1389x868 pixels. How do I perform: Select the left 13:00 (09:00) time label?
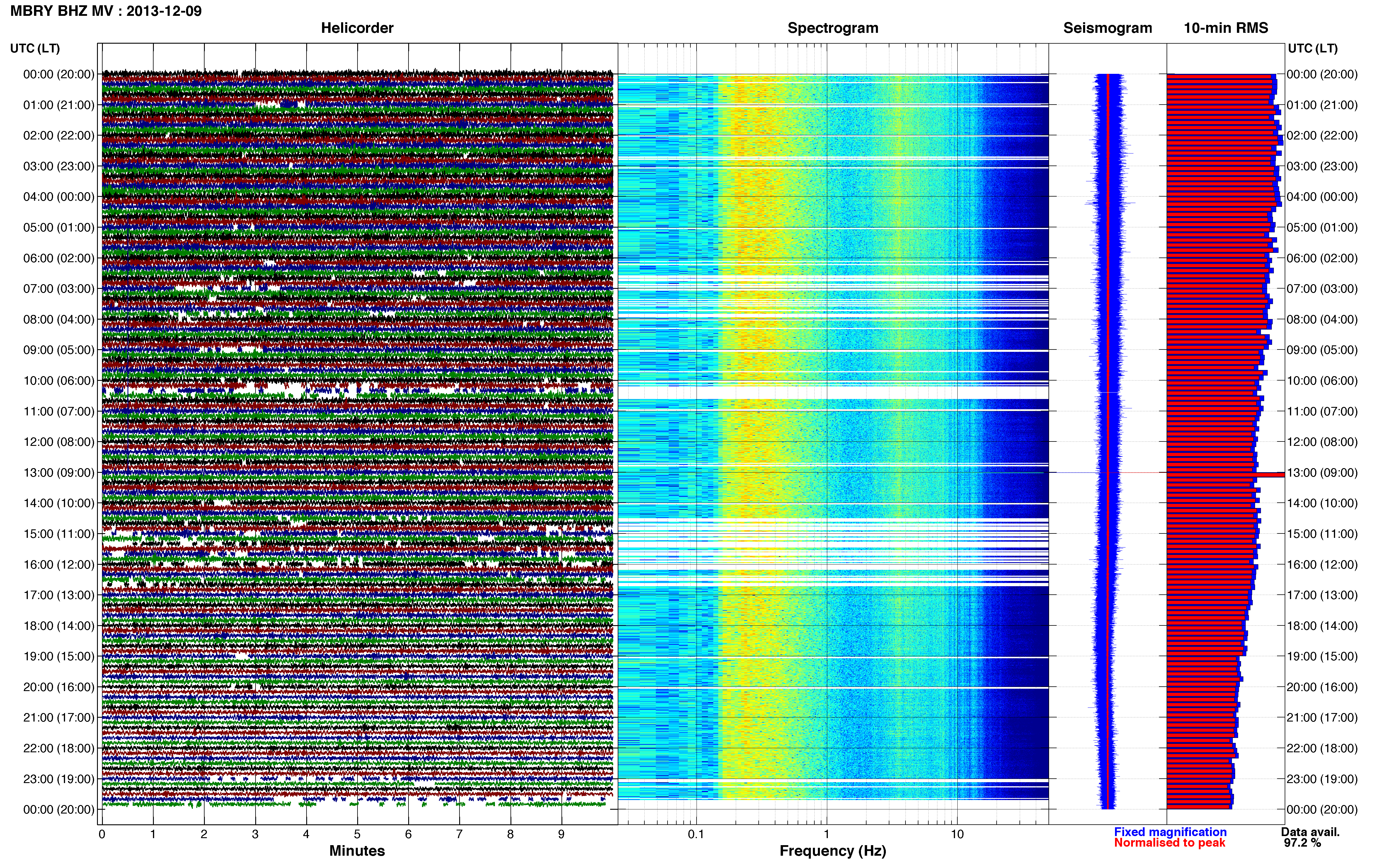click(x=59, y=473)
